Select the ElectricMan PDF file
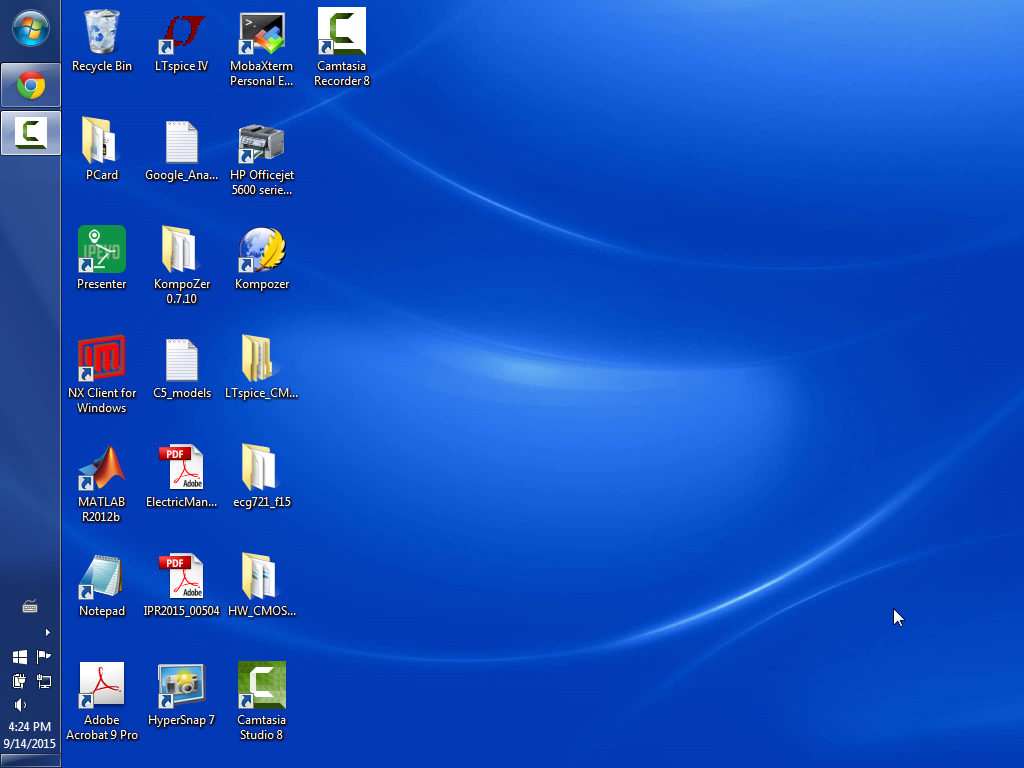The width and height of the screenshot is (1024, 768). (182, 469)
